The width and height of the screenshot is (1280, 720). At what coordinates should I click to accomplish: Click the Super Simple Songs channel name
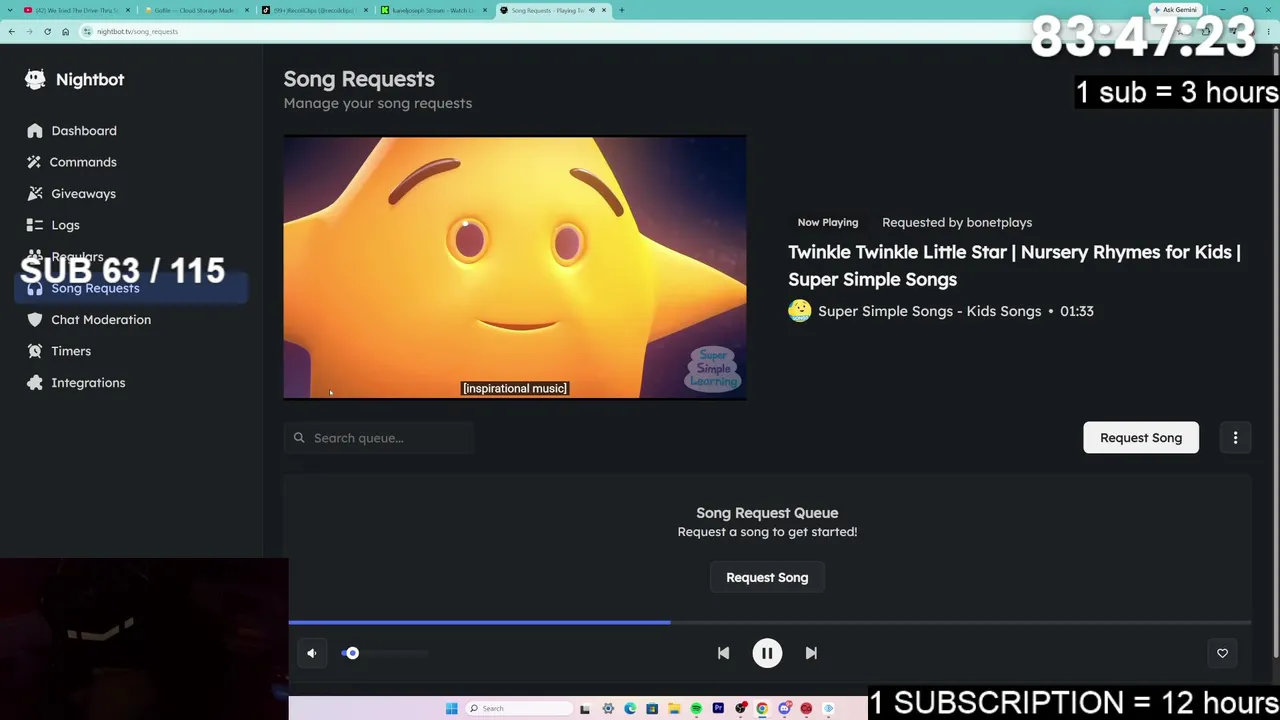click(930, 311)
